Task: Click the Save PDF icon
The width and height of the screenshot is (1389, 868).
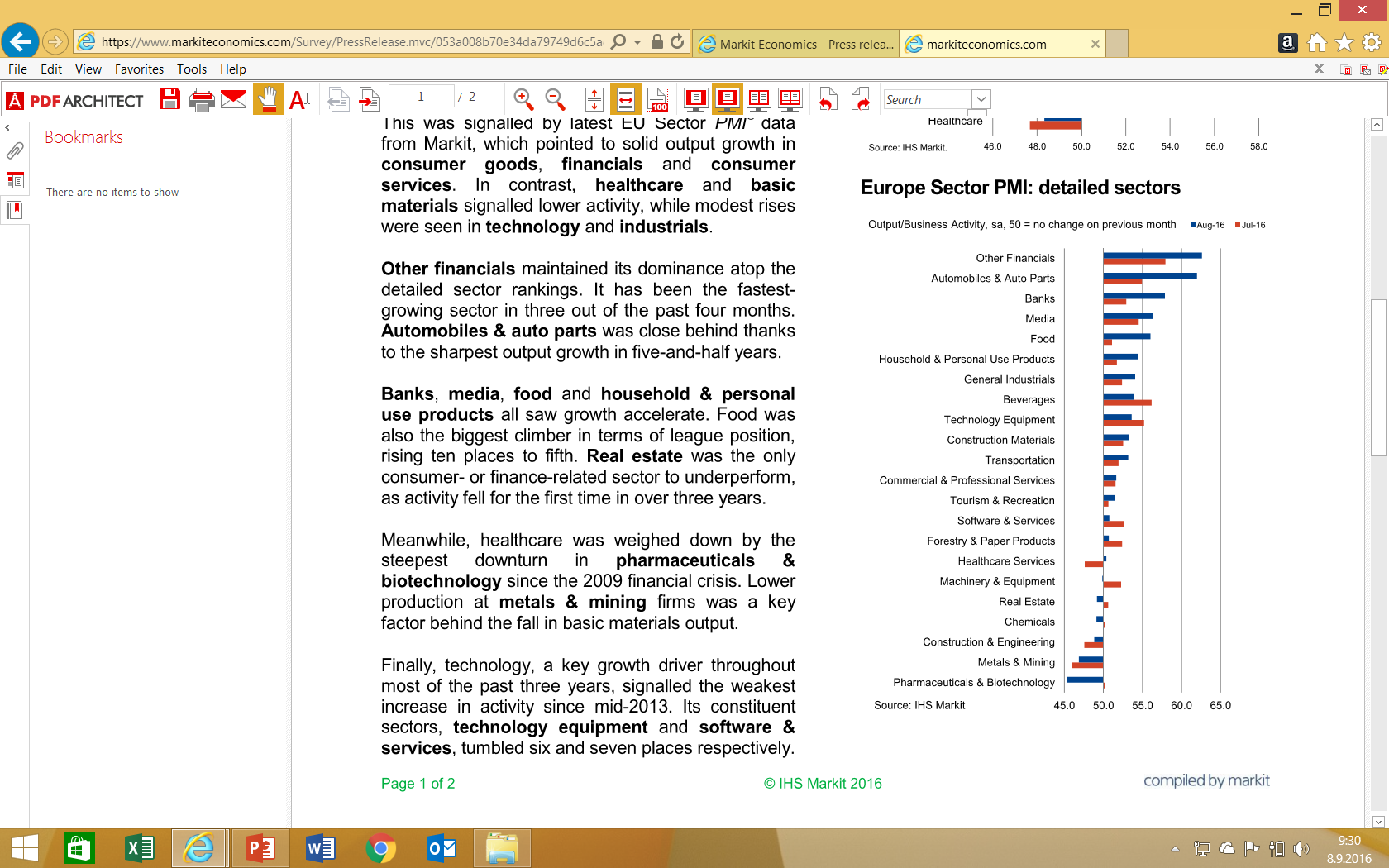Action: click(170, 99)
